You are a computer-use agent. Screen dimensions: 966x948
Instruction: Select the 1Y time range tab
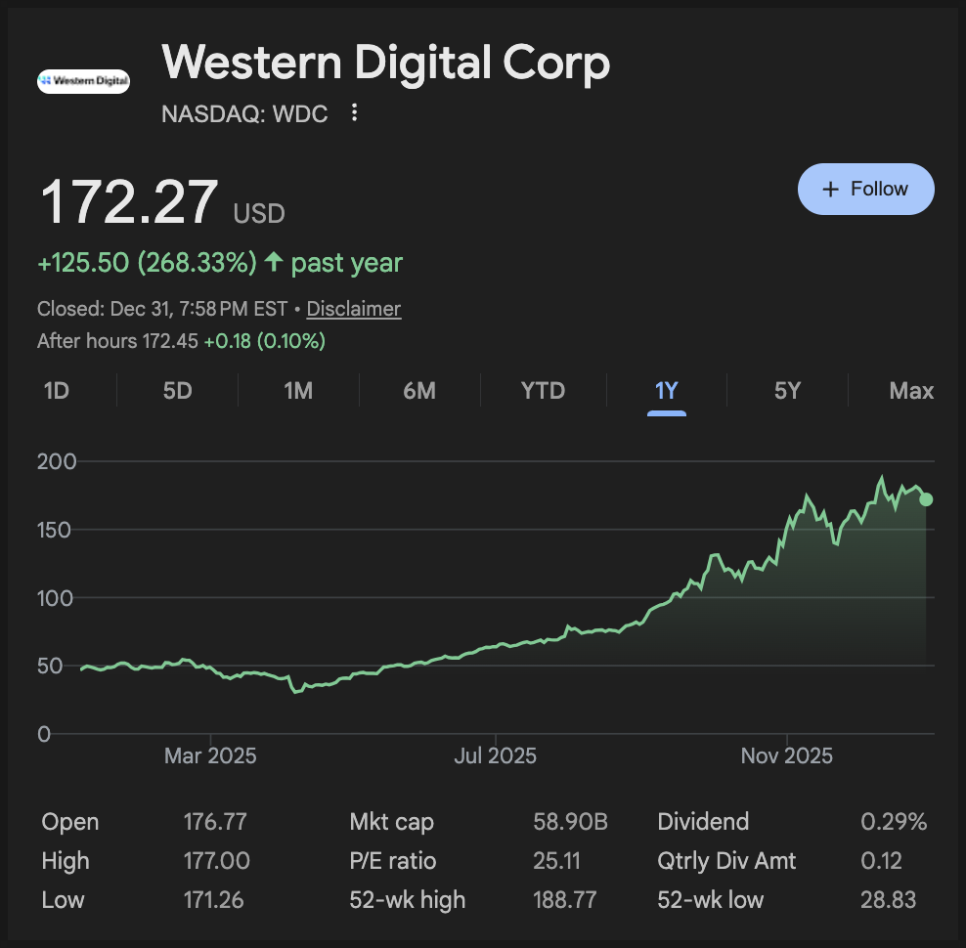click(x=666, y=390)
